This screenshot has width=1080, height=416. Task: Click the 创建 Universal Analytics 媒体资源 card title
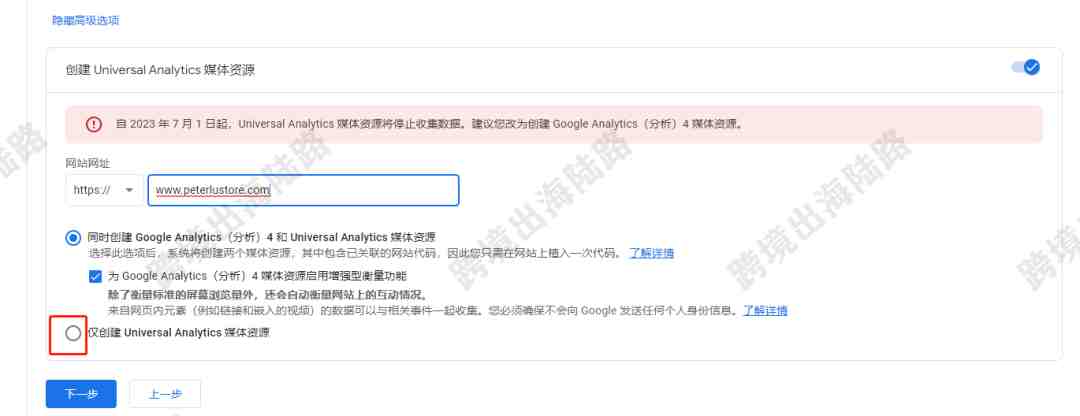pyautogui.click(x=160, y=70)
